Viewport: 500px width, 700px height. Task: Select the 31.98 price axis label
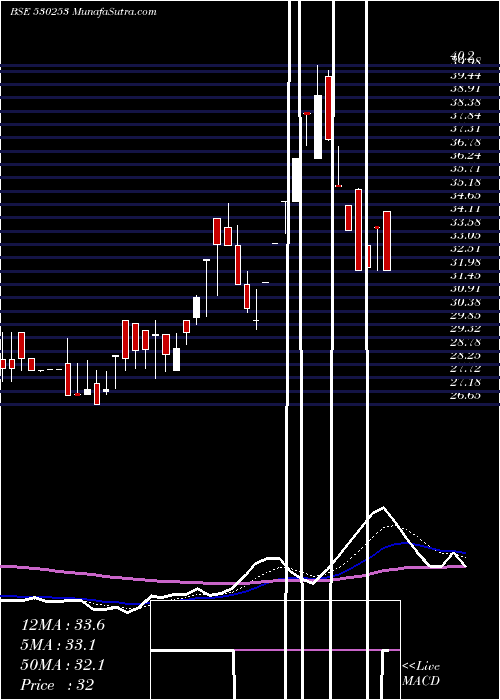click(465, 262)
